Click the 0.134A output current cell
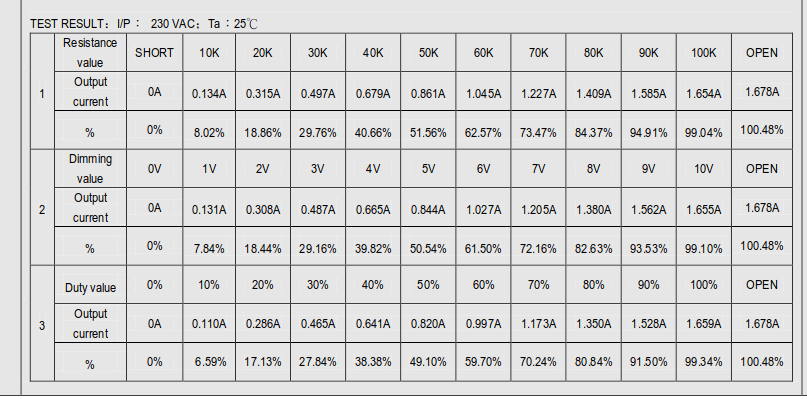The image size is (807, 399). tap(209, 92)
